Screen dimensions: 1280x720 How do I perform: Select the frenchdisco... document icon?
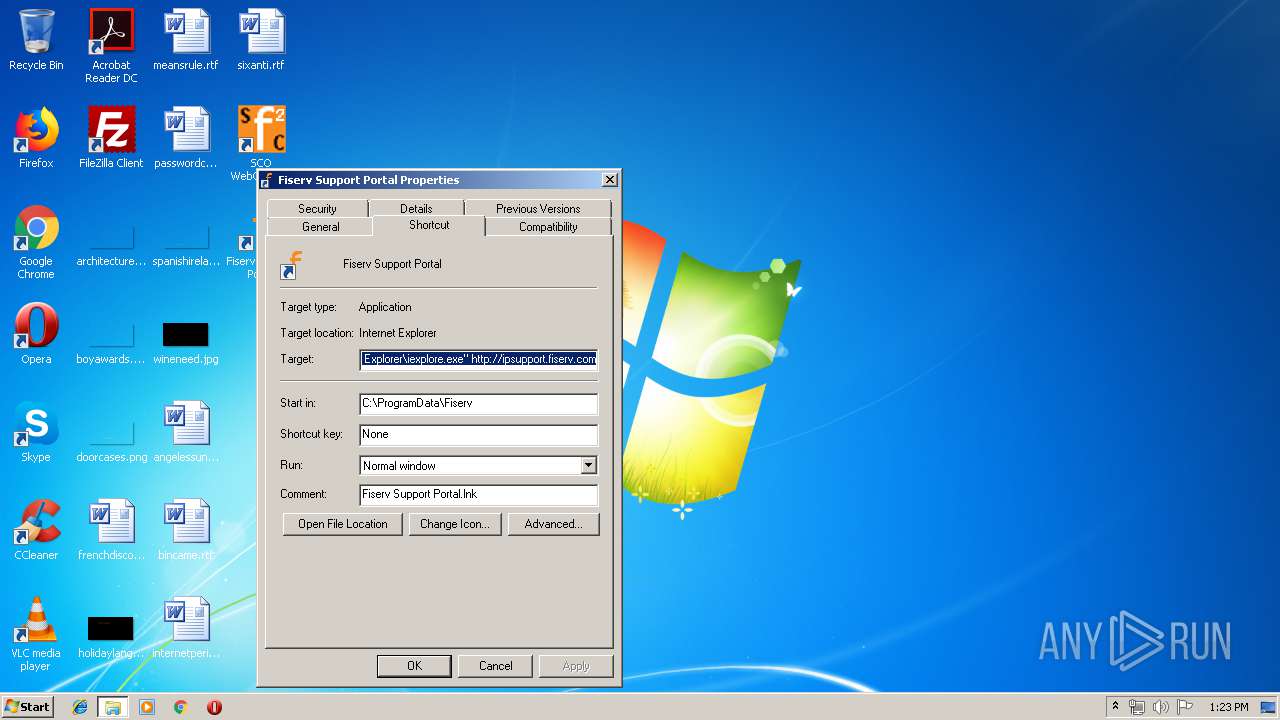111,530
